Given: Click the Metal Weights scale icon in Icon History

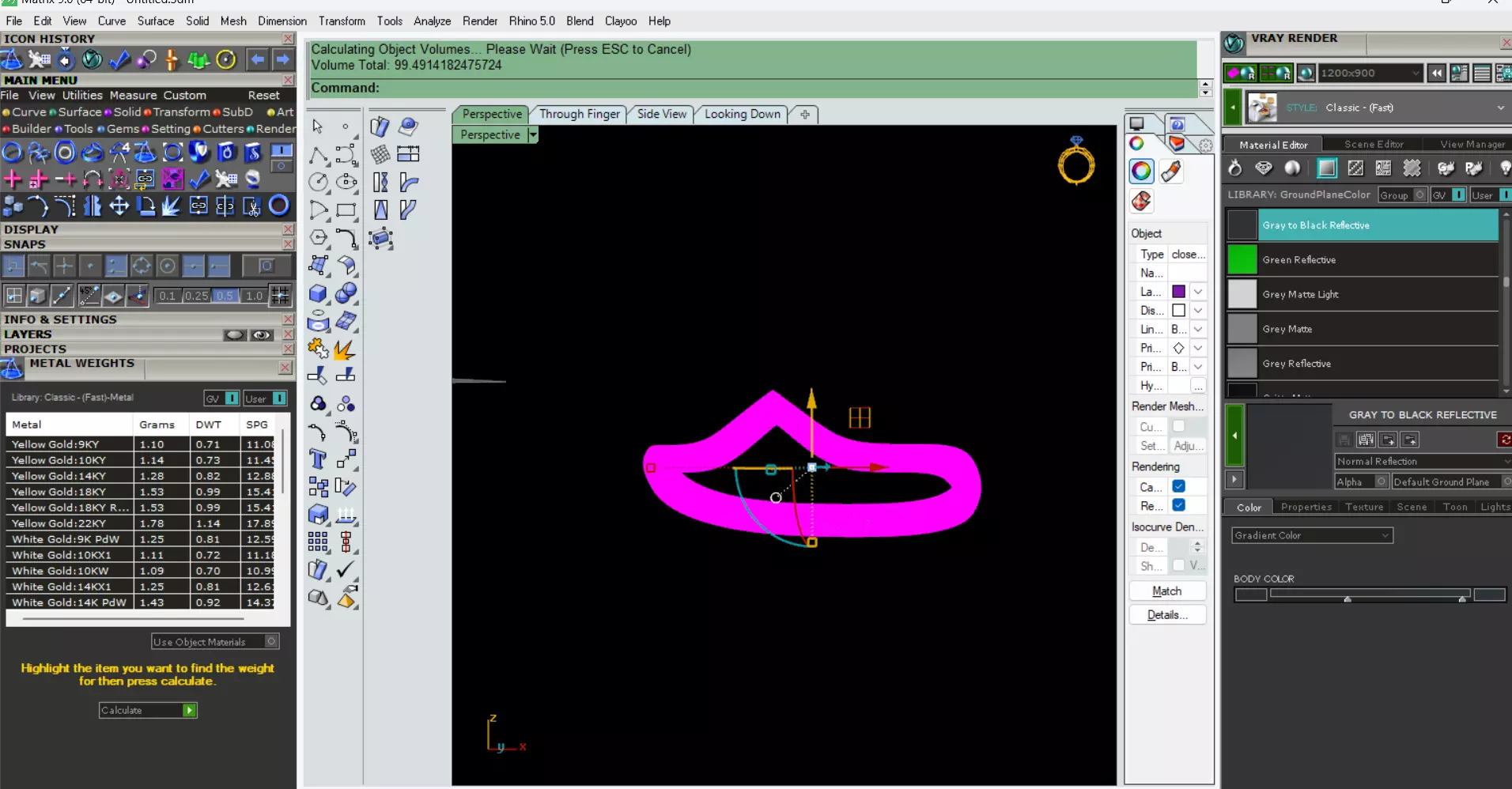Looking at the screenshot, I should [x=12, y=59].
